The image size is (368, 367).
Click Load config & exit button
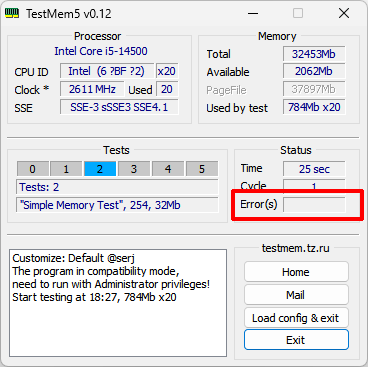(x=296, y=318)
